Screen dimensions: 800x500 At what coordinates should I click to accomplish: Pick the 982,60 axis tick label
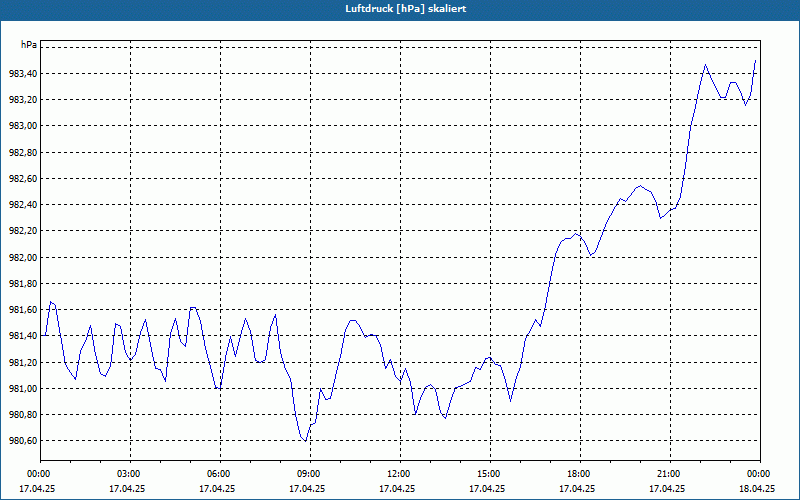coord(23,179)
